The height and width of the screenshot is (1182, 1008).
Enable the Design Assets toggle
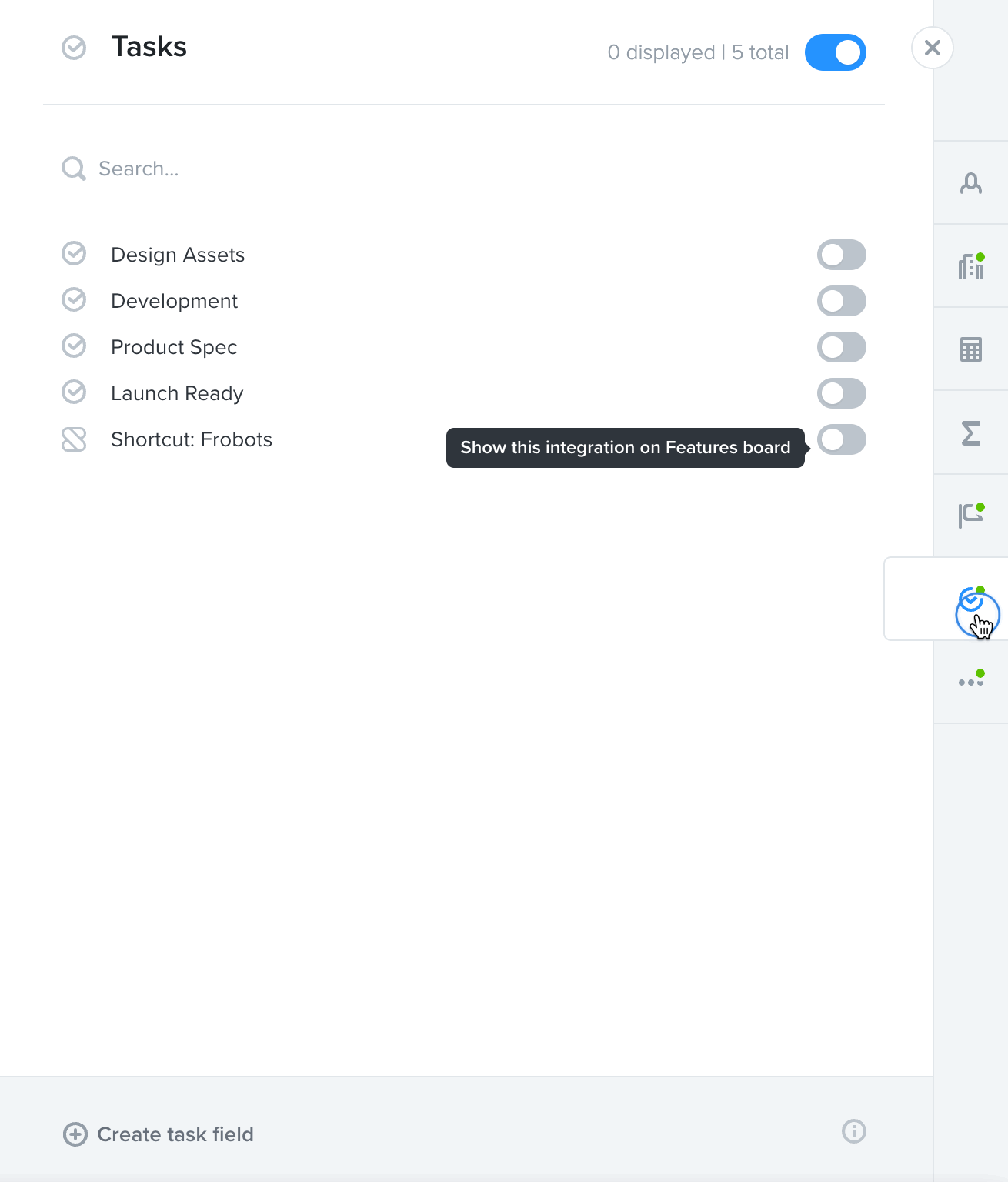click(842, 255)
